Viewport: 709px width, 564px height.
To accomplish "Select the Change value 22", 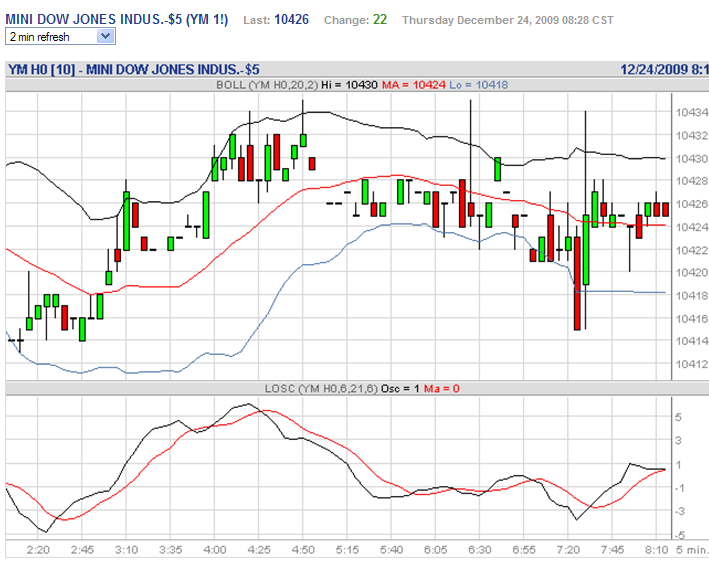I will point(380,19).
